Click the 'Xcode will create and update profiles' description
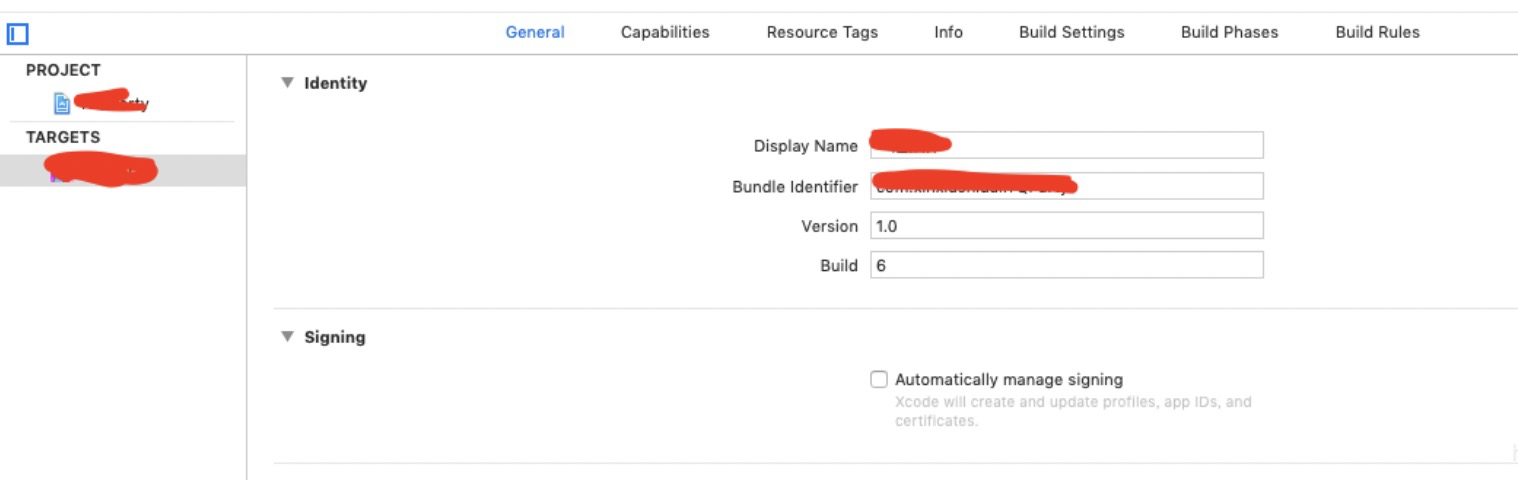The image size is (1518, 492). pyautogui.click(x=1073, y=411)
